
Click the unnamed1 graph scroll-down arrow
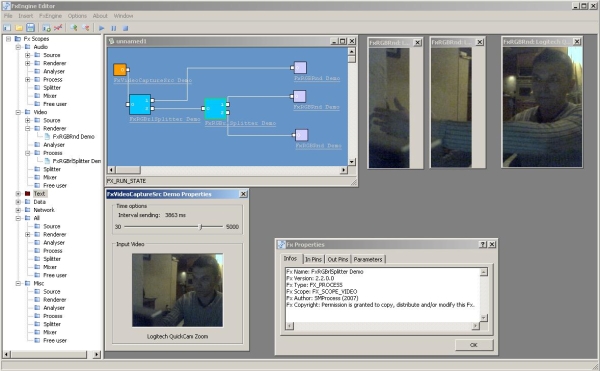click(x=351, y=162)
